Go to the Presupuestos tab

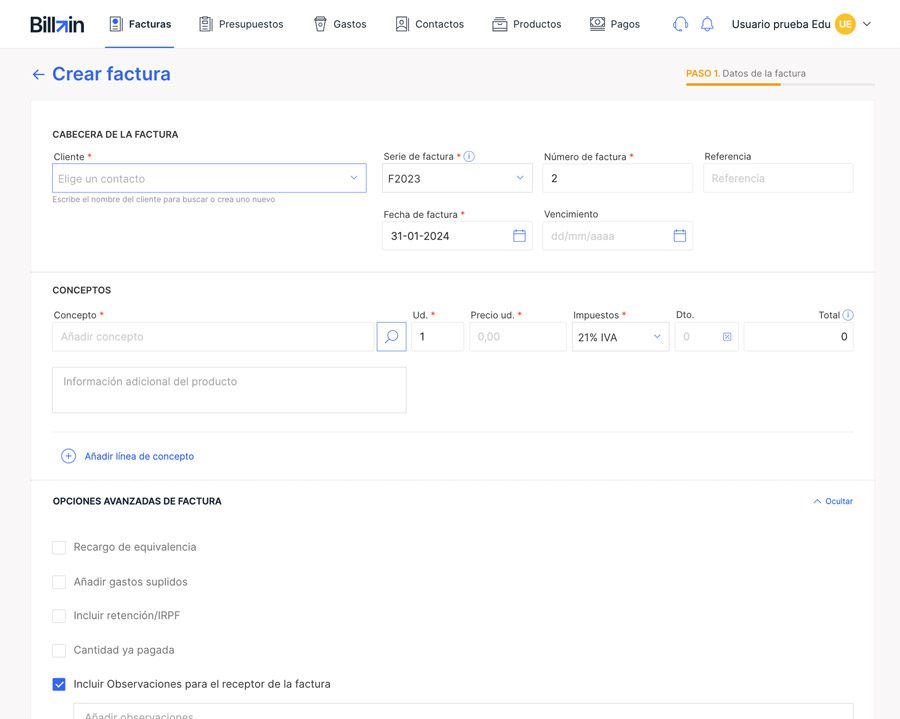[x=241, y=24]
